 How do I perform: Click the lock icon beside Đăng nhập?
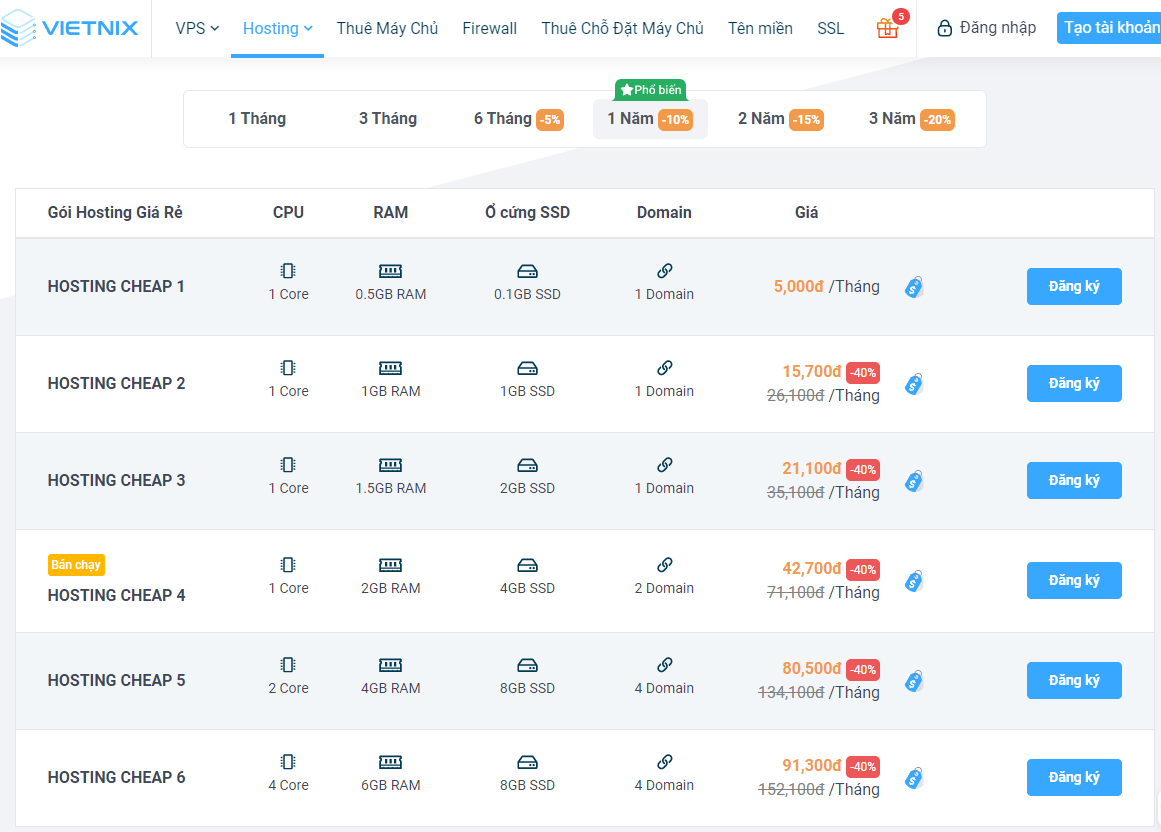coord(944,28)
